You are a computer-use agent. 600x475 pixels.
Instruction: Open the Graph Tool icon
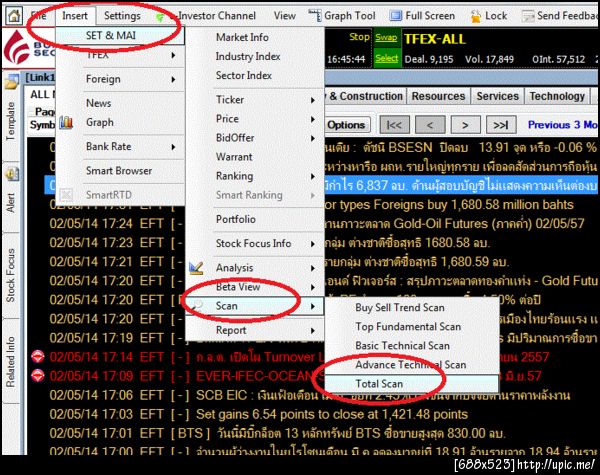315,16
